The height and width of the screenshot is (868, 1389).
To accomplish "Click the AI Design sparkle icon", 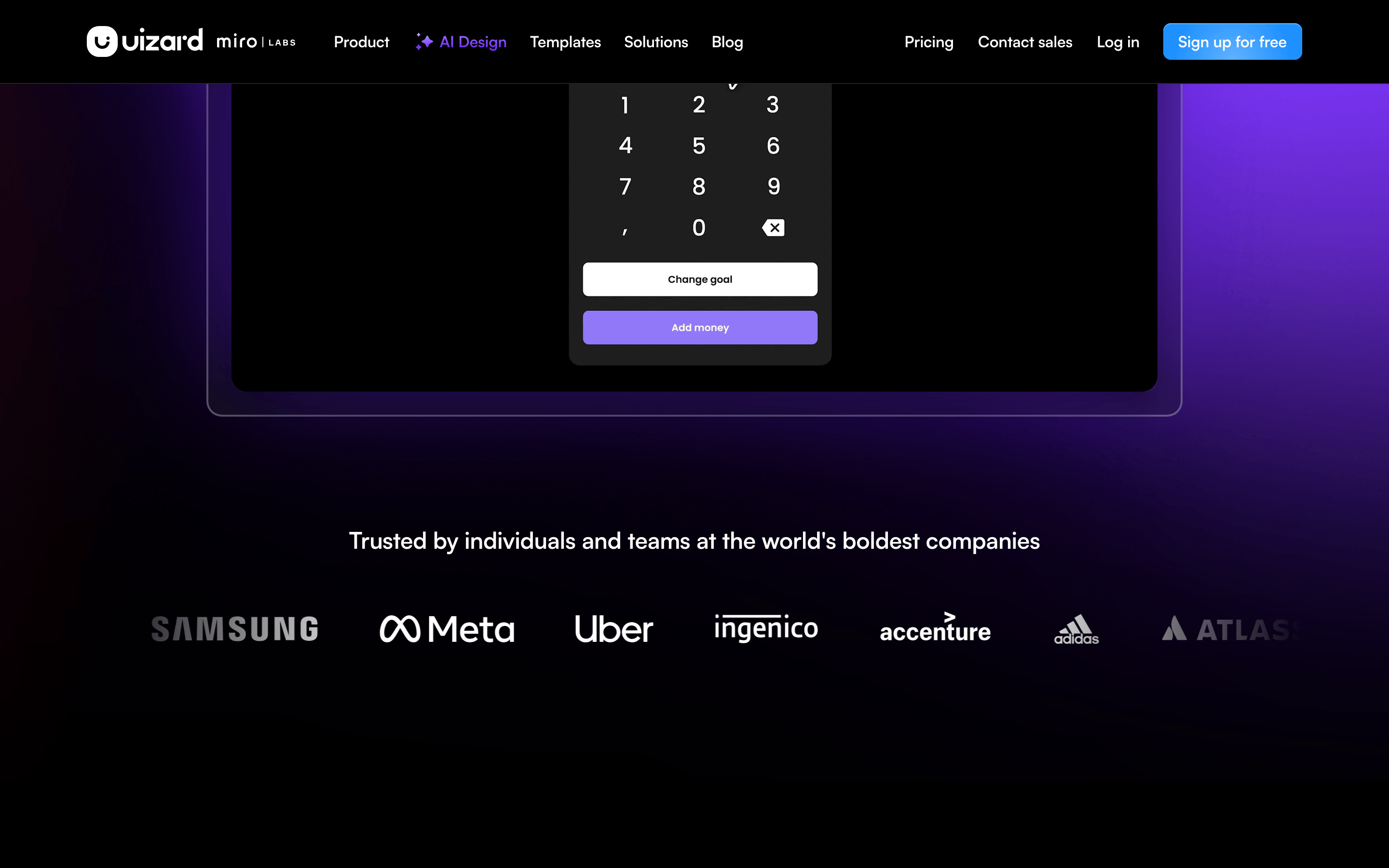I will tap(424, 41).
